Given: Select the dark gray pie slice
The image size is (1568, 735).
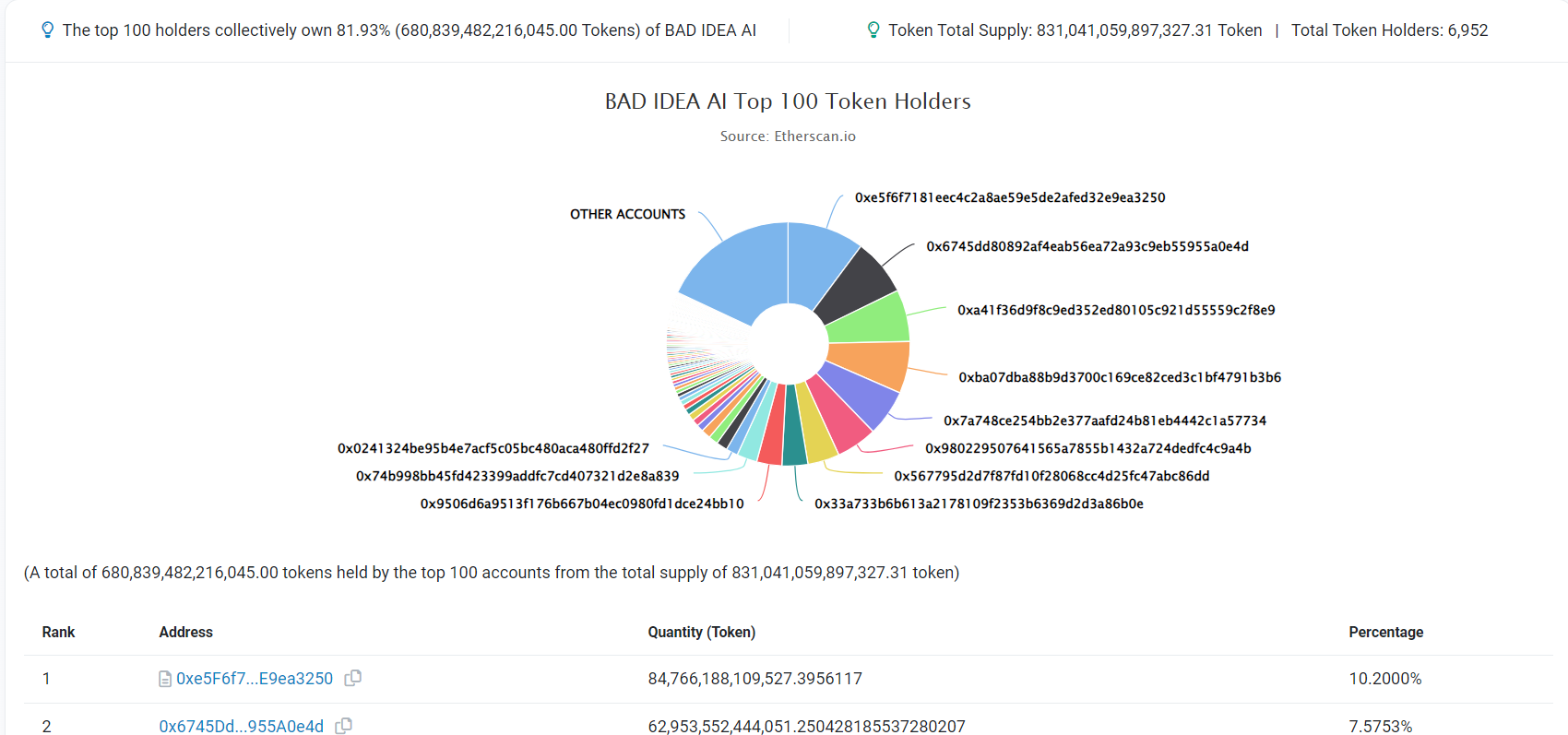Looking at the screenshot, I should [x=855, y=284].
